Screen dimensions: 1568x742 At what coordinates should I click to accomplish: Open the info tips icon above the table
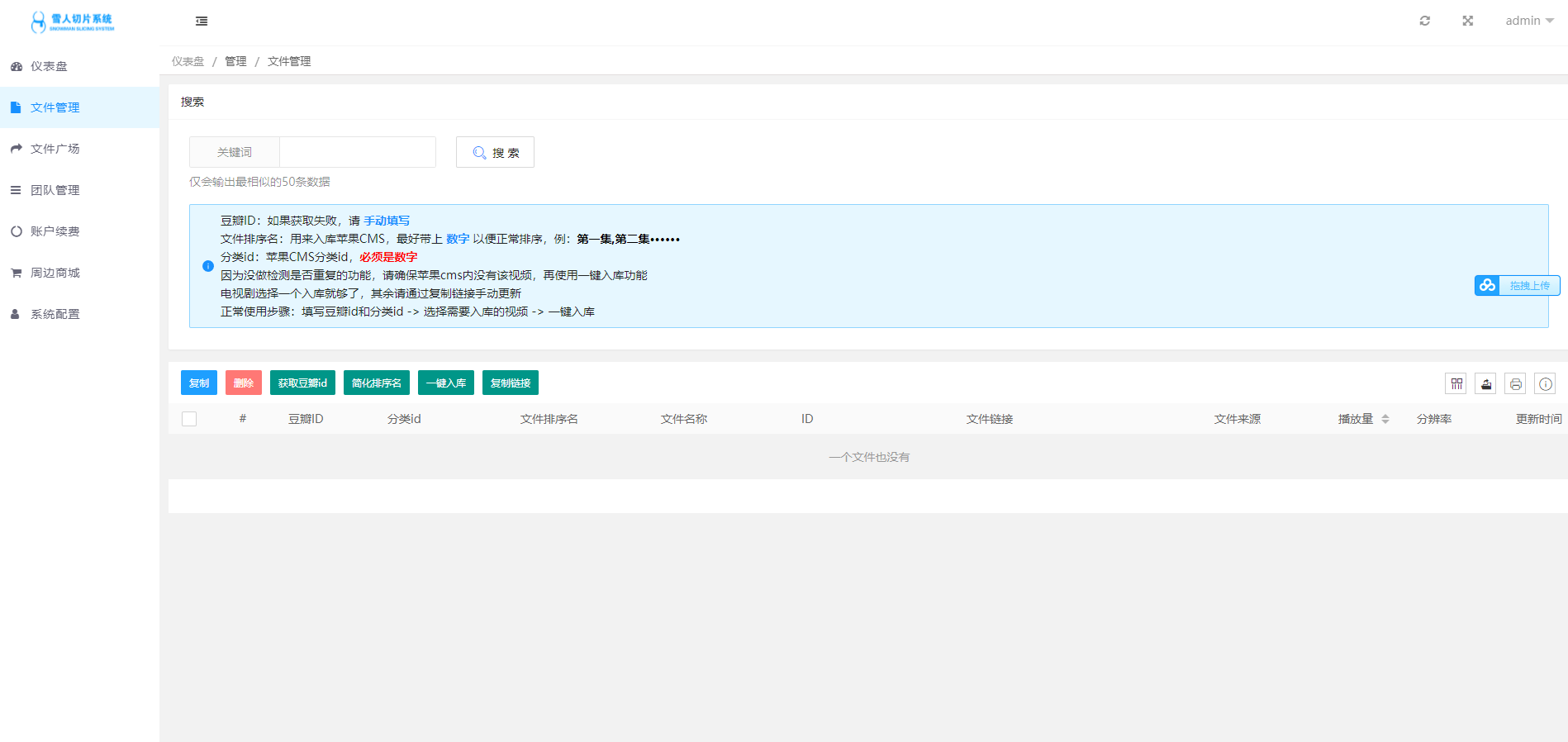[x=1545, y=383]
